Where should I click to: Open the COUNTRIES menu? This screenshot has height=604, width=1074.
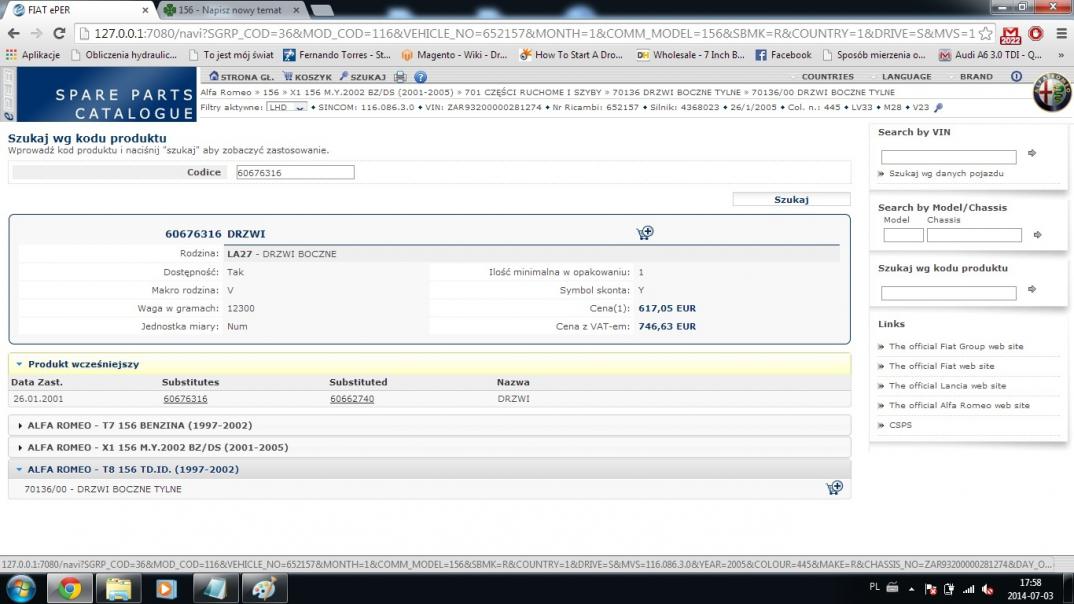click(x=827, y=77)
